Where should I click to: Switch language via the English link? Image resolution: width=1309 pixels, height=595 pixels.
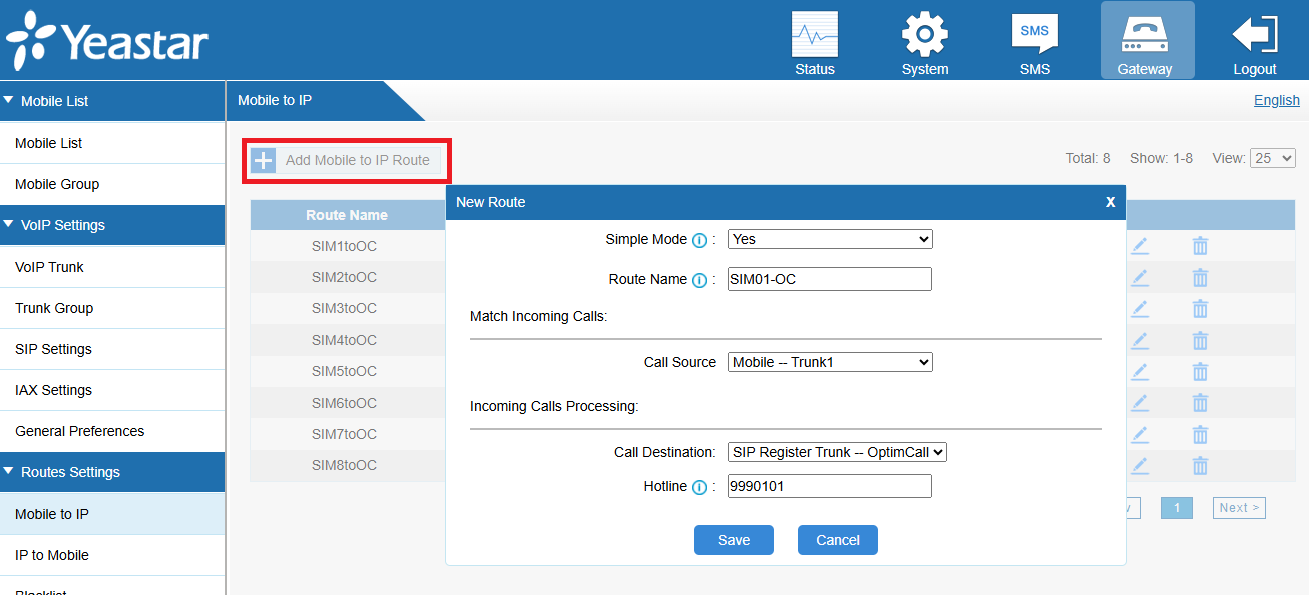(1277, 100)
